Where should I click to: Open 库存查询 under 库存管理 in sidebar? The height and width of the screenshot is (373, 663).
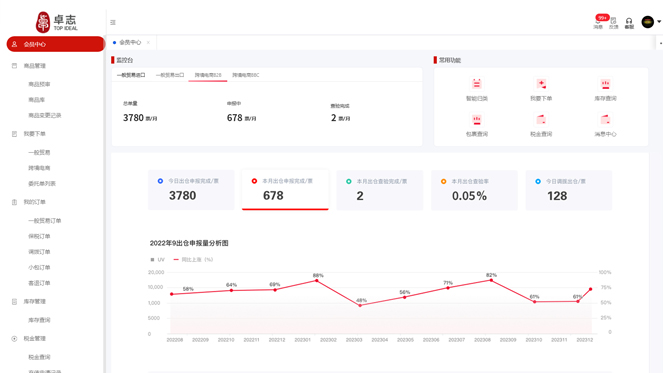(x=39, y=320)
